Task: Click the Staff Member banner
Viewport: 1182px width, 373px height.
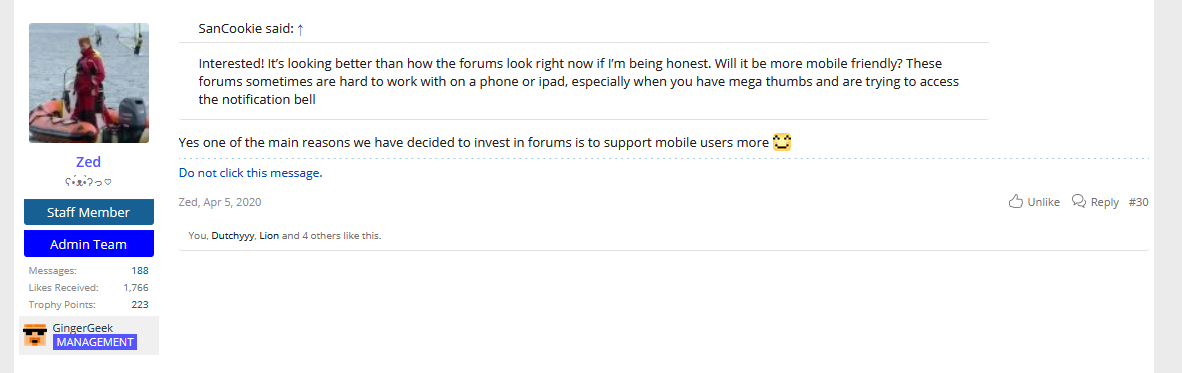Action: 89,212
